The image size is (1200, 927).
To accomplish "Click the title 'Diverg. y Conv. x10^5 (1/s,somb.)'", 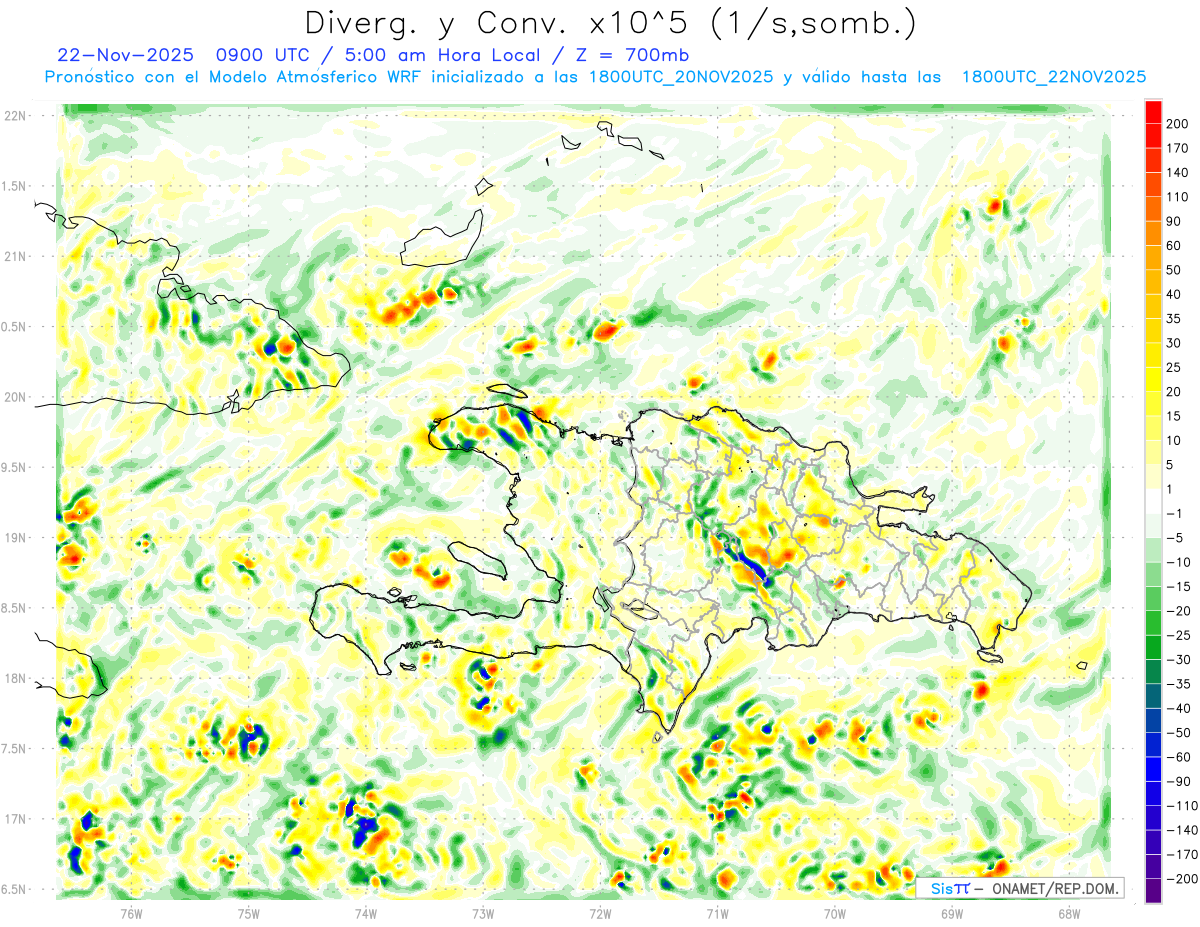I will [610, 23].
